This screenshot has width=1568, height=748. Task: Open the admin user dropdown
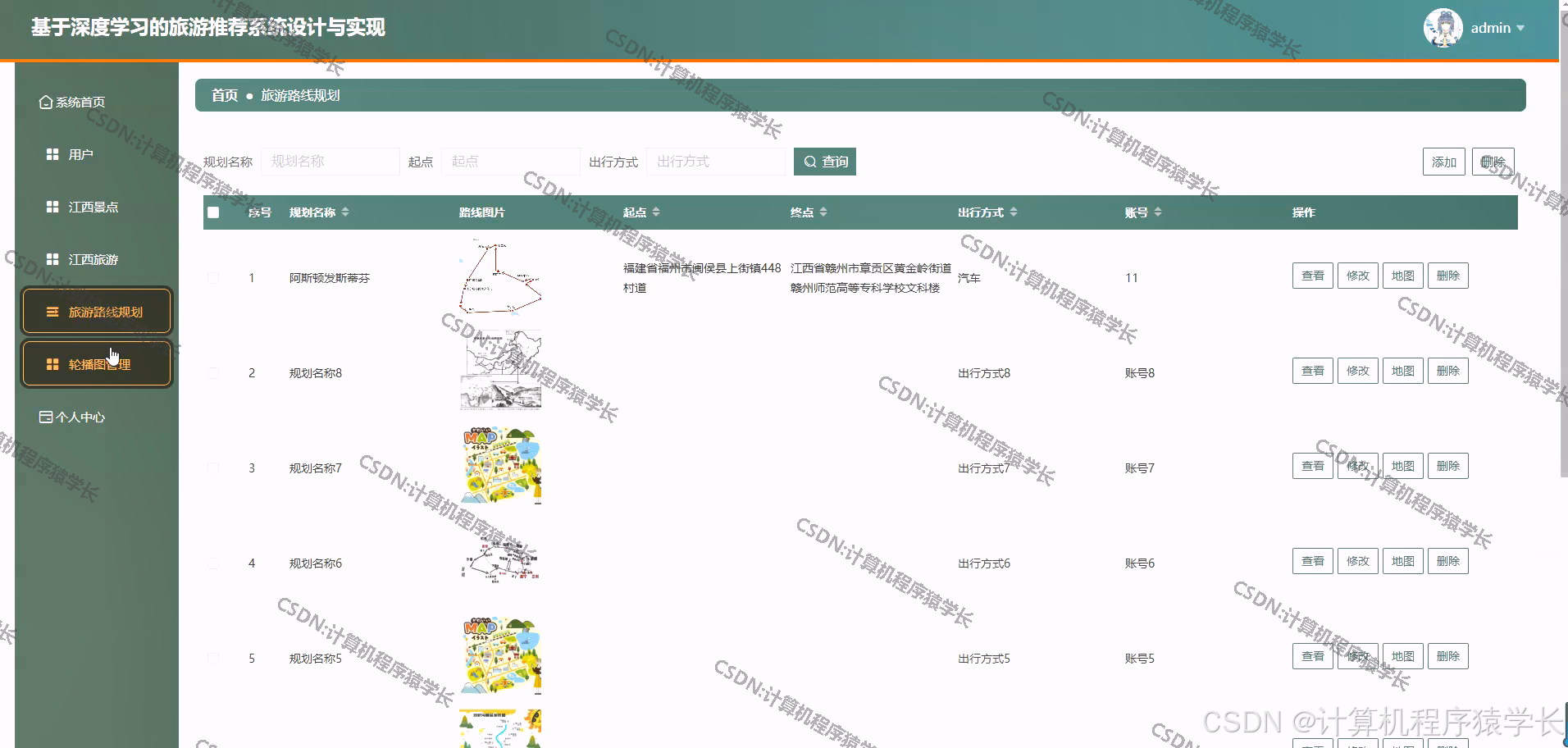[1497, 28]
